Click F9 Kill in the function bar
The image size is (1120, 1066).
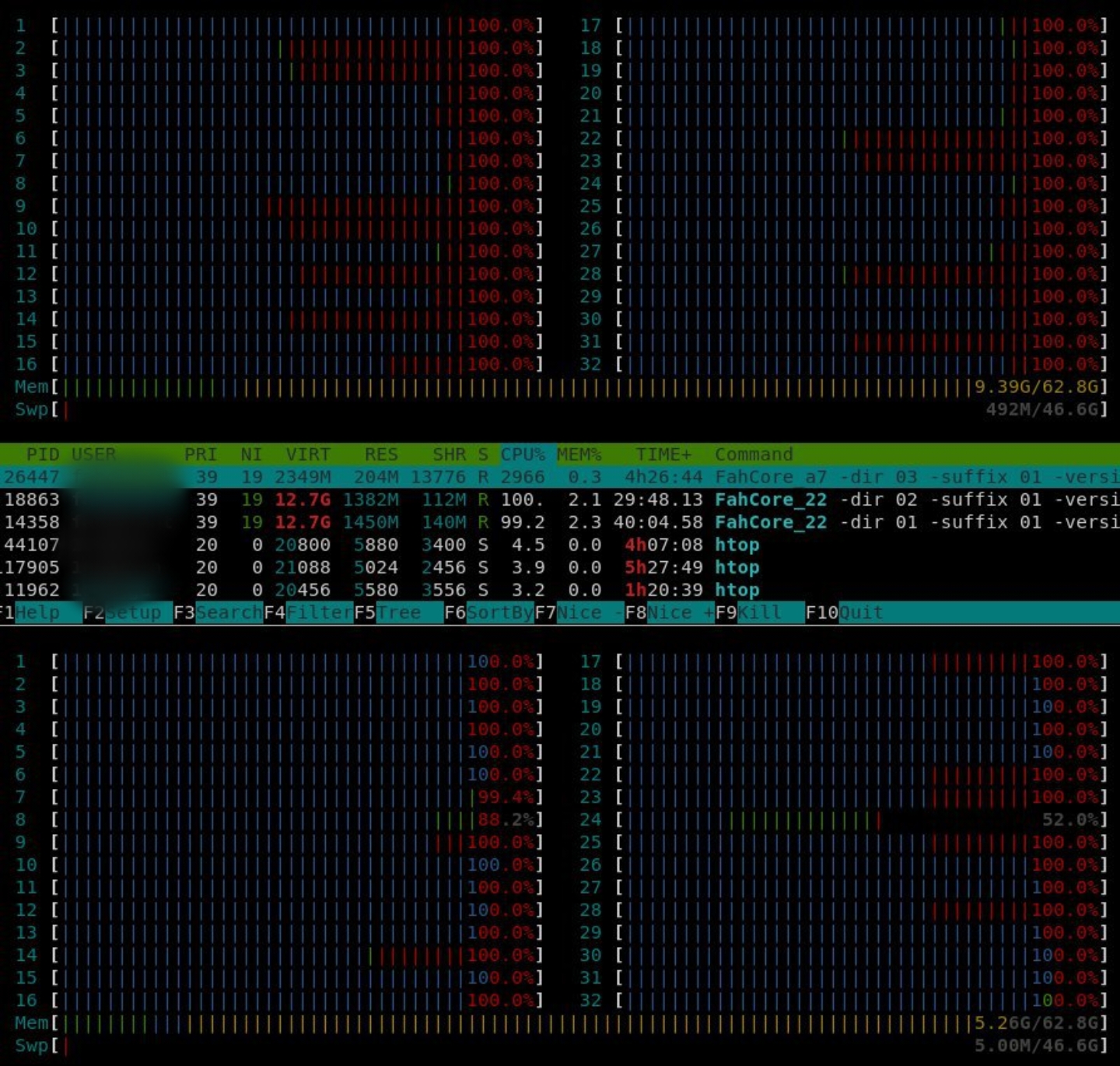click(759, 613)
